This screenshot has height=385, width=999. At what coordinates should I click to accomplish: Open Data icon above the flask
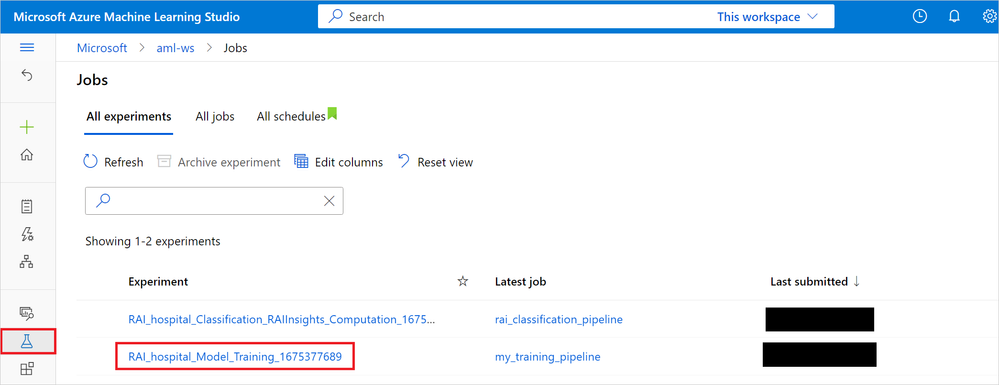[27, 313]
